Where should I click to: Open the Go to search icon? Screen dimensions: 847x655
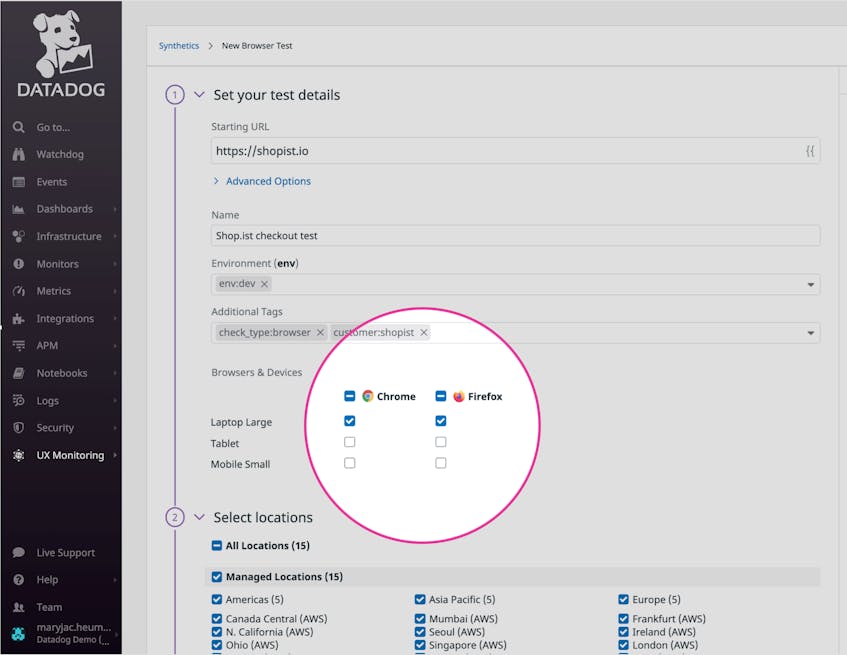coord(18,127)
